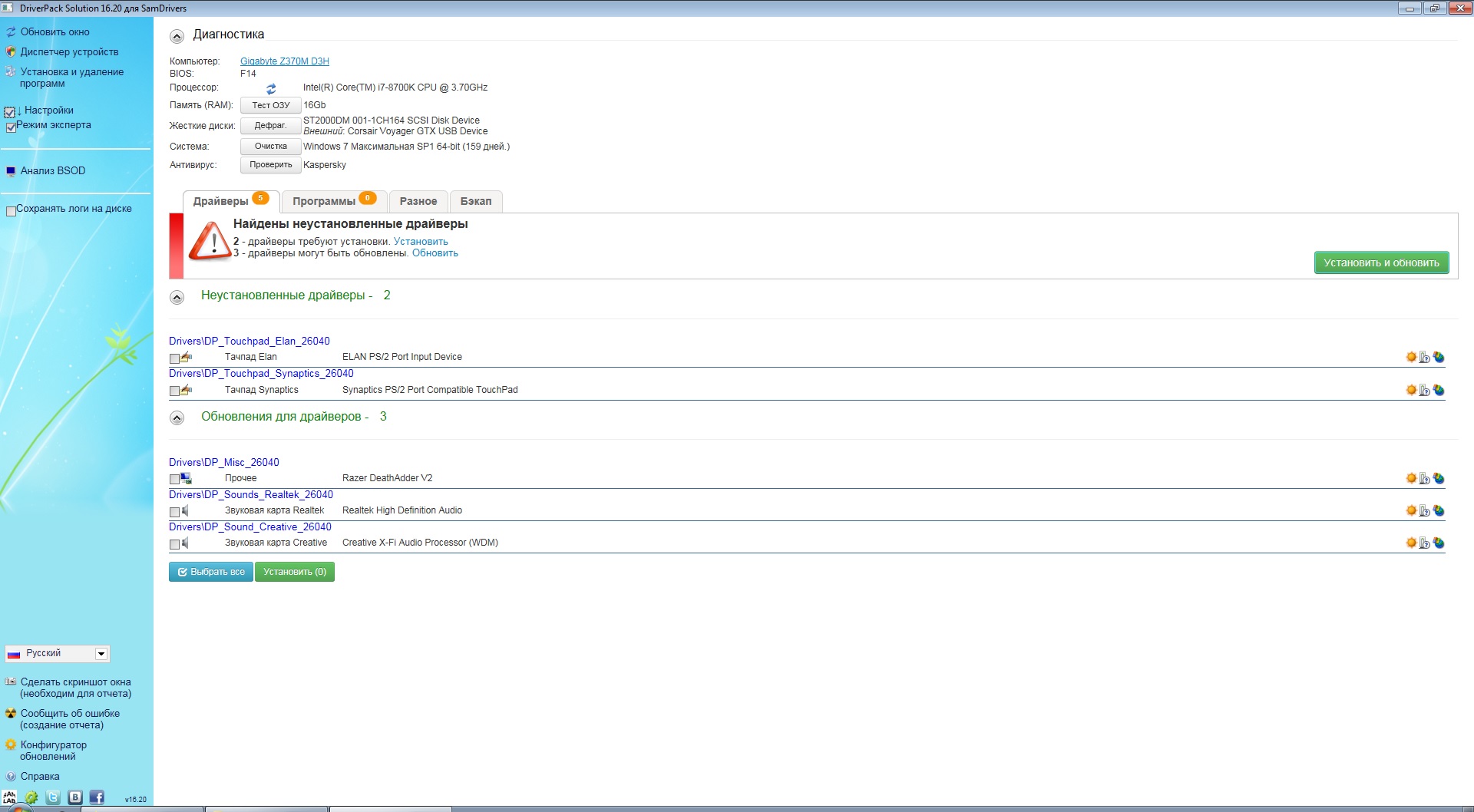This screenshot has width=1474, height=812.
Task: Open the VKontakte icon link
Action: click(75, 797)
